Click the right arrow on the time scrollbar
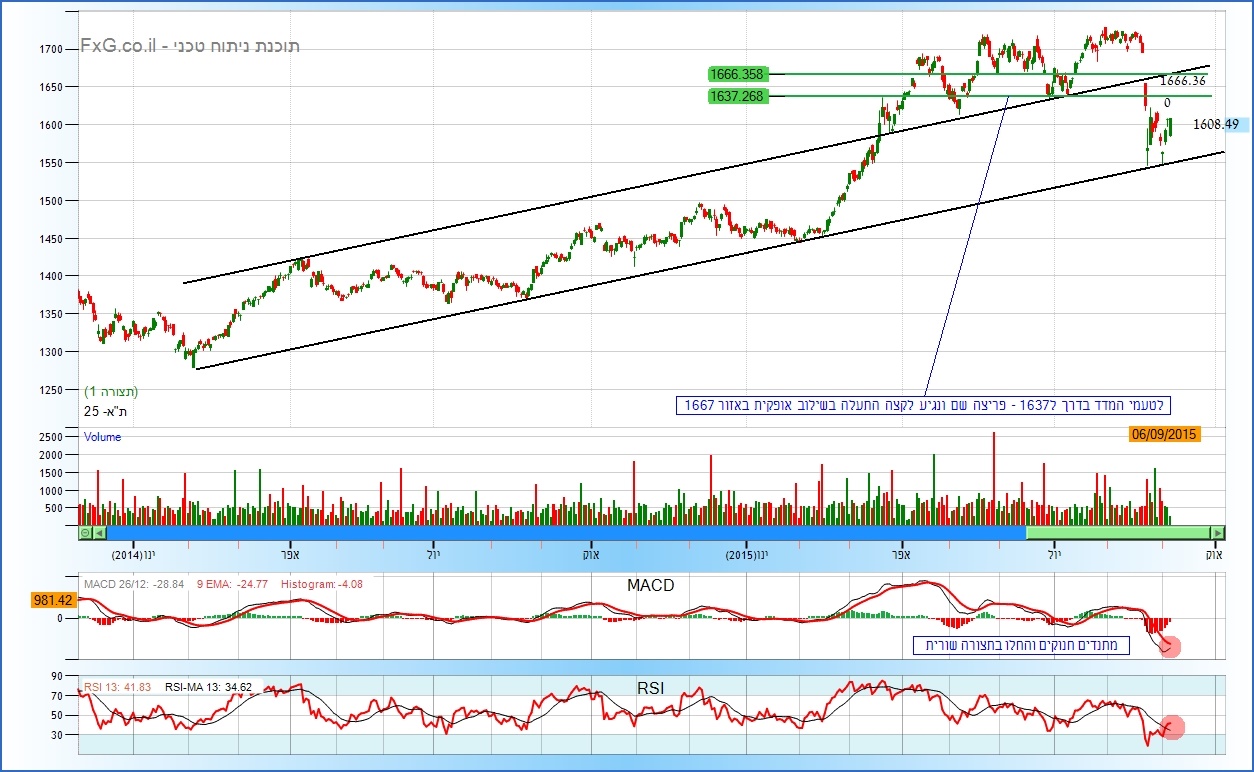This screenshot has width=1254, height=772. [x=1218, y=533]
